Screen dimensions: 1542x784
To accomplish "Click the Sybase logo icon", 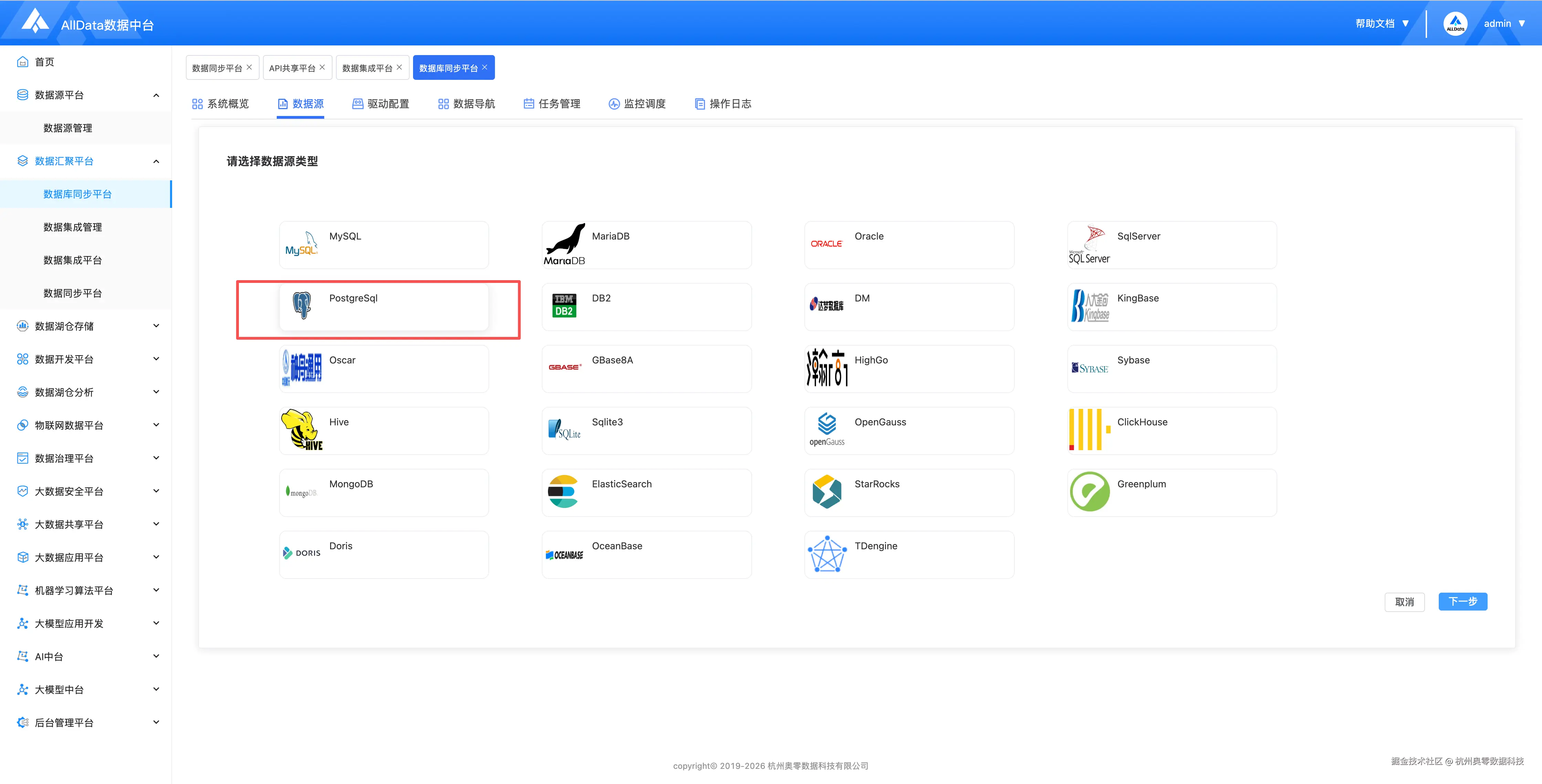I will click(1090, 368).
